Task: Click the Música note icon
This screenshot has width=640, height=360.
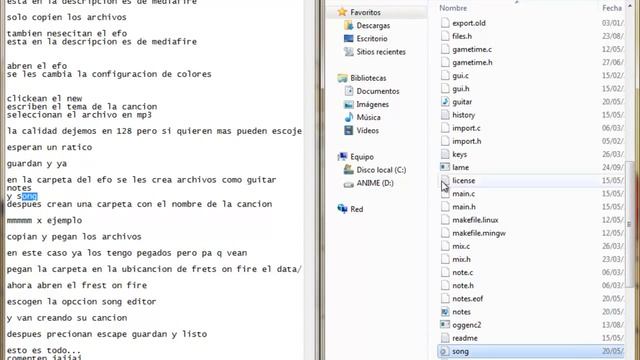Action: 349,117
